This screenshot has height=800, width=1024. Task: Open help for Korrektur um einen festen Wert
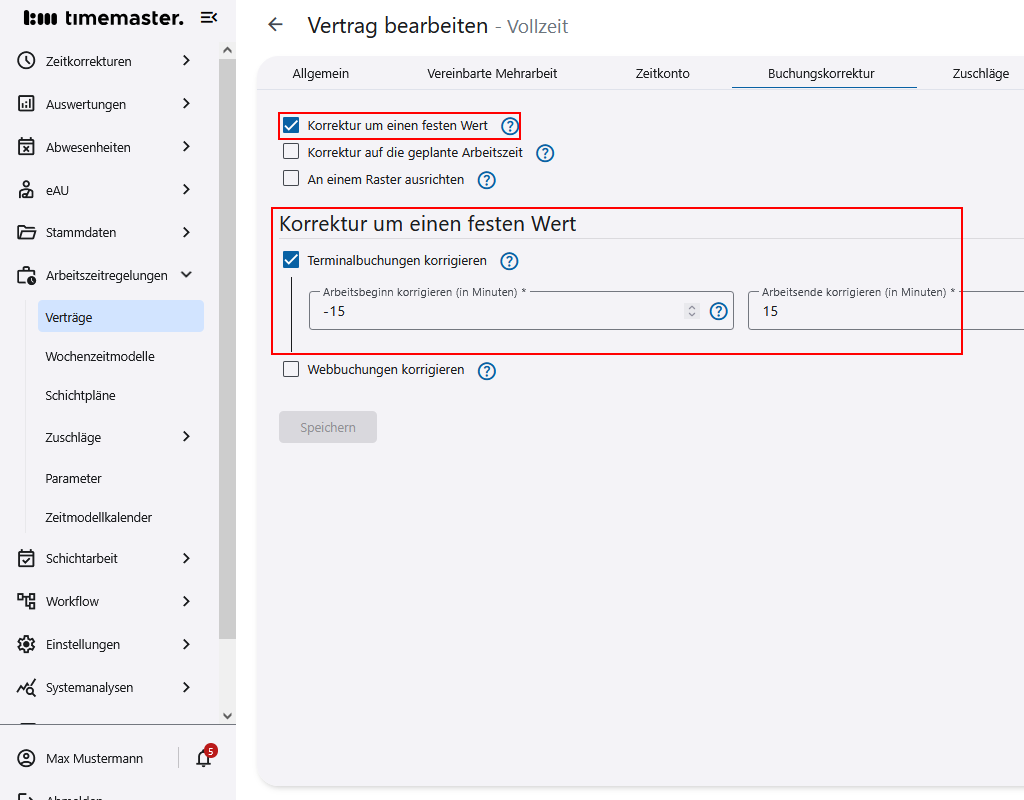(510, 126)
